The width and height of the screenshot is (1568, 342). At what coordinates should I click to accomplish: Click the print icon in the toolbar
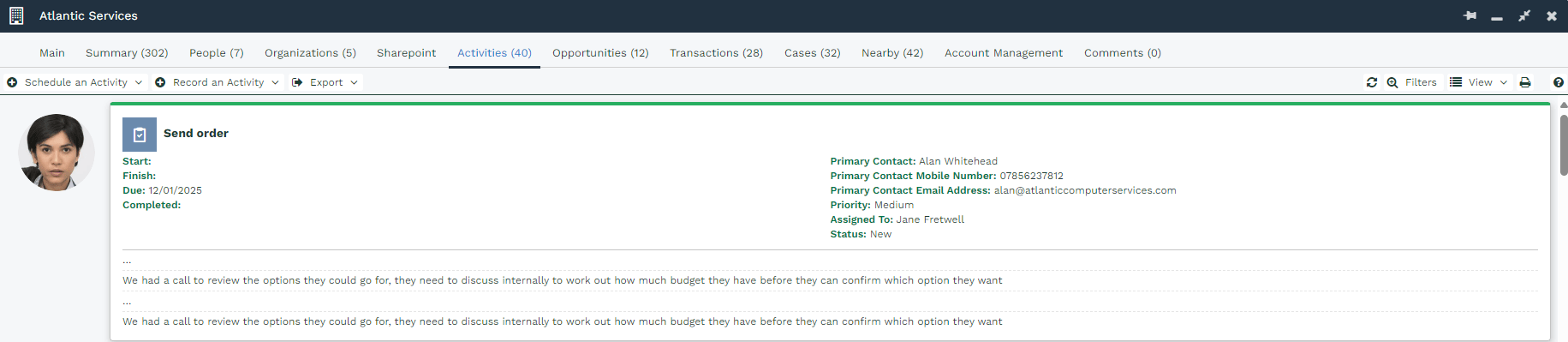tap(1525, 82)
